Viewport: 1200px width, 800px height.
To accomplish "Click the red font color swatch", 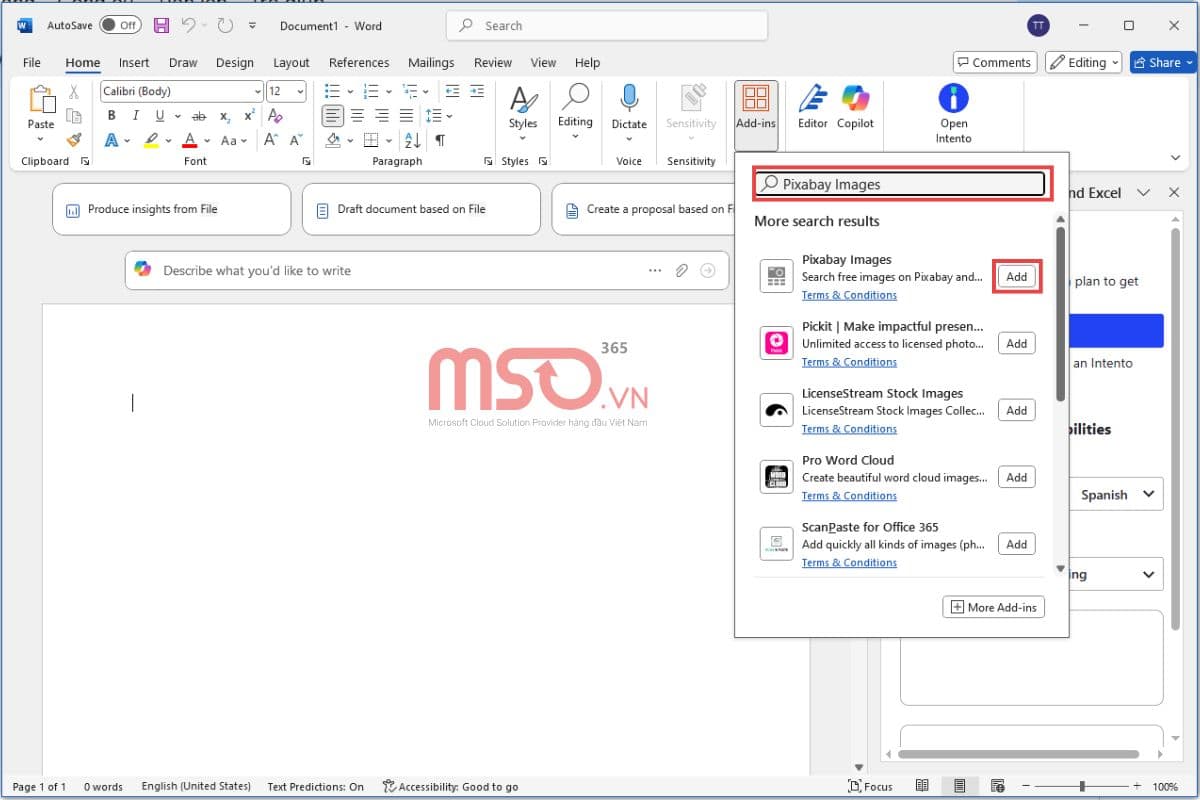I will tap(191, 140).
